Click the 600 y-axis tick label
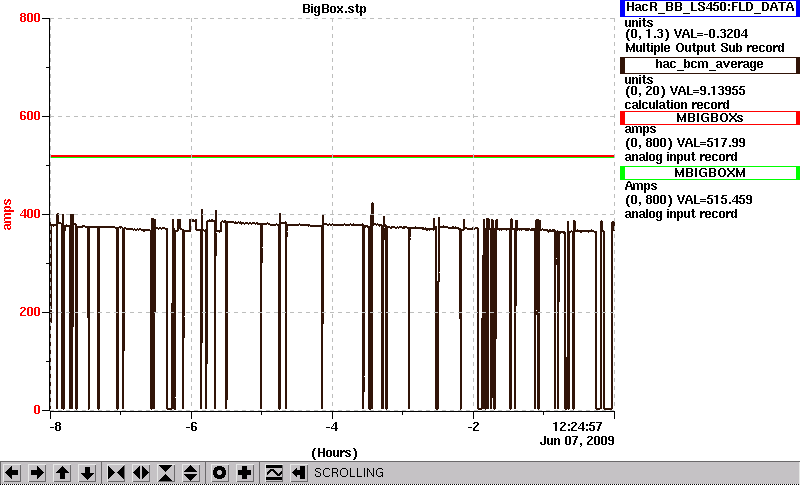 click(30, 116)
